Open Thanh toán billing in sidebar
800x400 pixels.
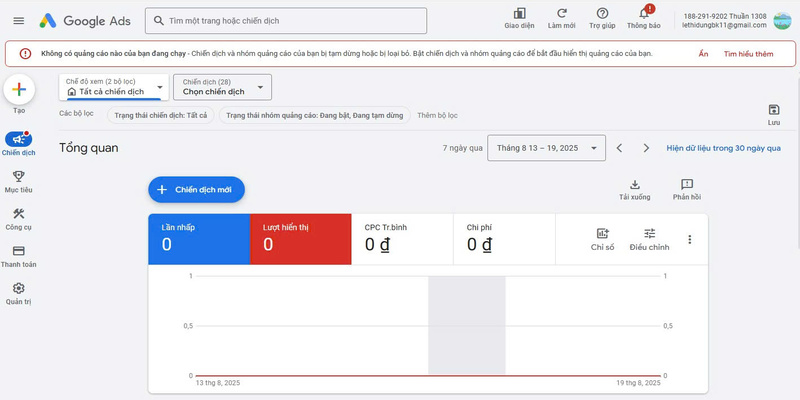[18, 256]
